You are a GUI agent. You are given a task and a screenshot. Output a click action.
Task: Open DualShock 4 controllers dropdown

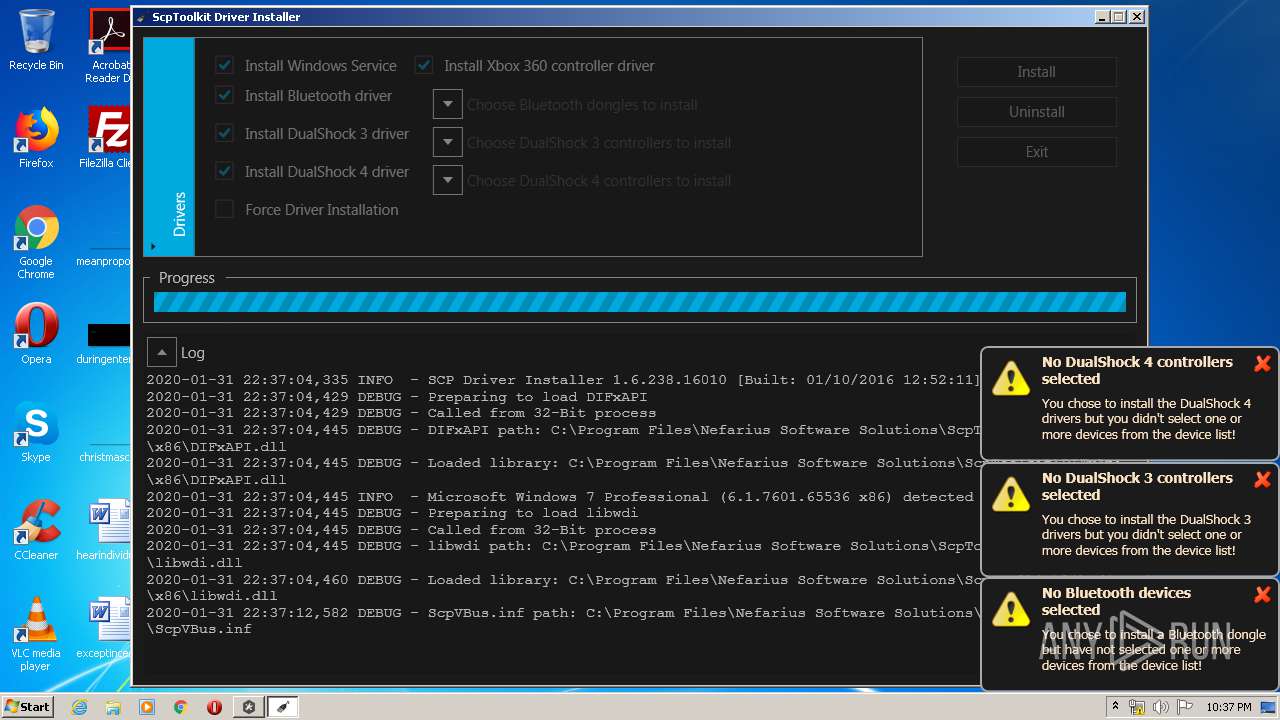(447, 180)
